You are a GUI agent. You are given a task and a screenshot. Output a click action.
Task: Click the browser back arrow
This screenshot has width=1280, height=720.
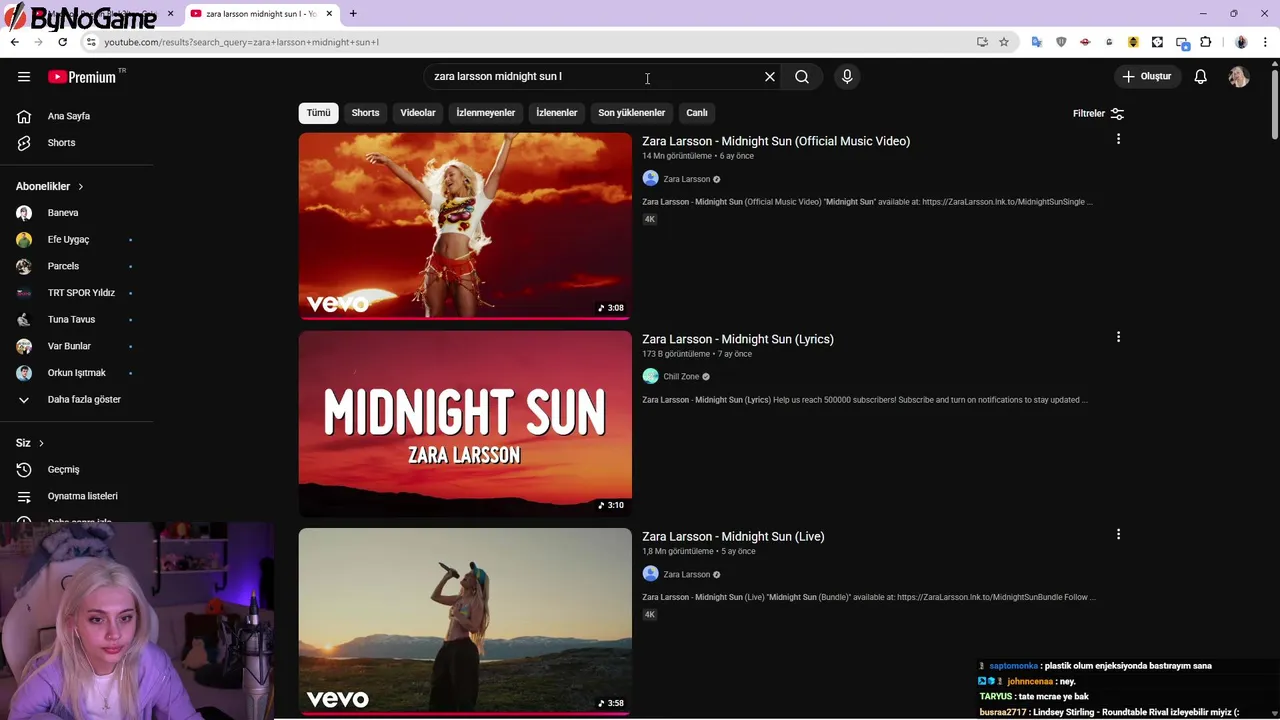pos(14,42)
